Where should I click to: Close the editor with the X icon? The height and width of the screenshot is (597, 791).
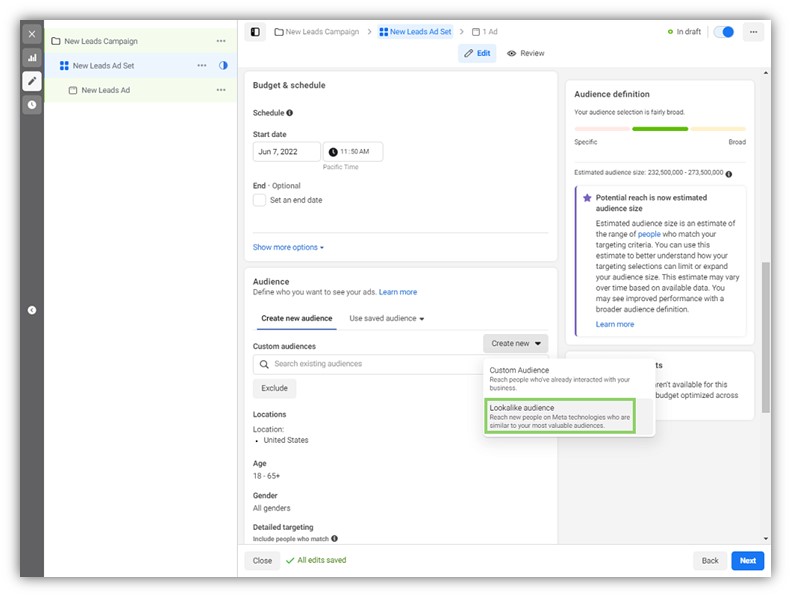[32, 34]
